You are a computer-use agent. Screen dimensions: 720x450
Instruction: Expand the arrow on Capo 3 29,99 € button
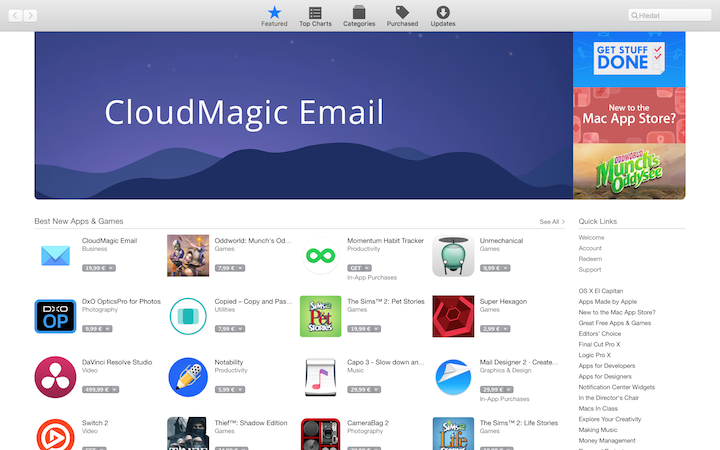376,389
